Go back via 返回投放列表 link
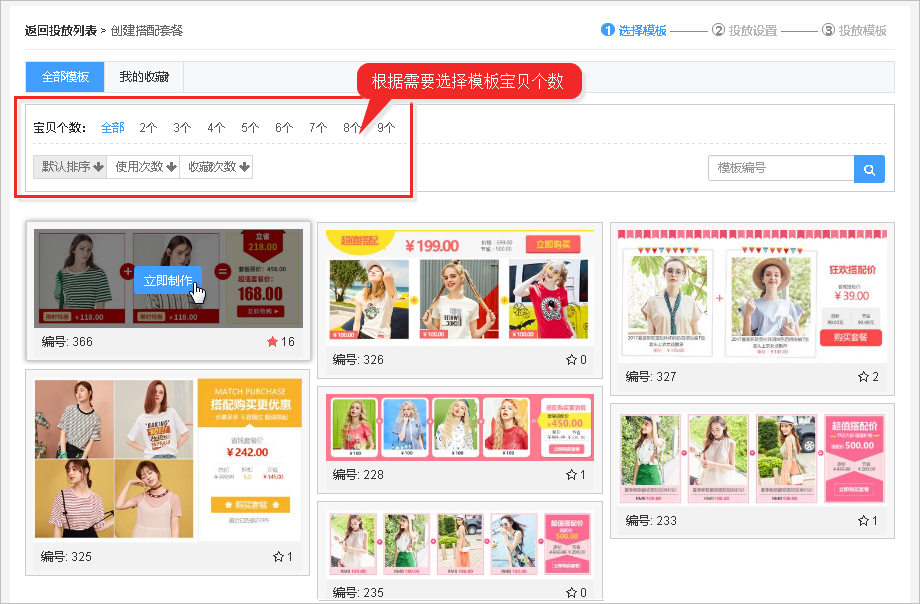Viewport: 920px width, 604px height. coord(60,31)
